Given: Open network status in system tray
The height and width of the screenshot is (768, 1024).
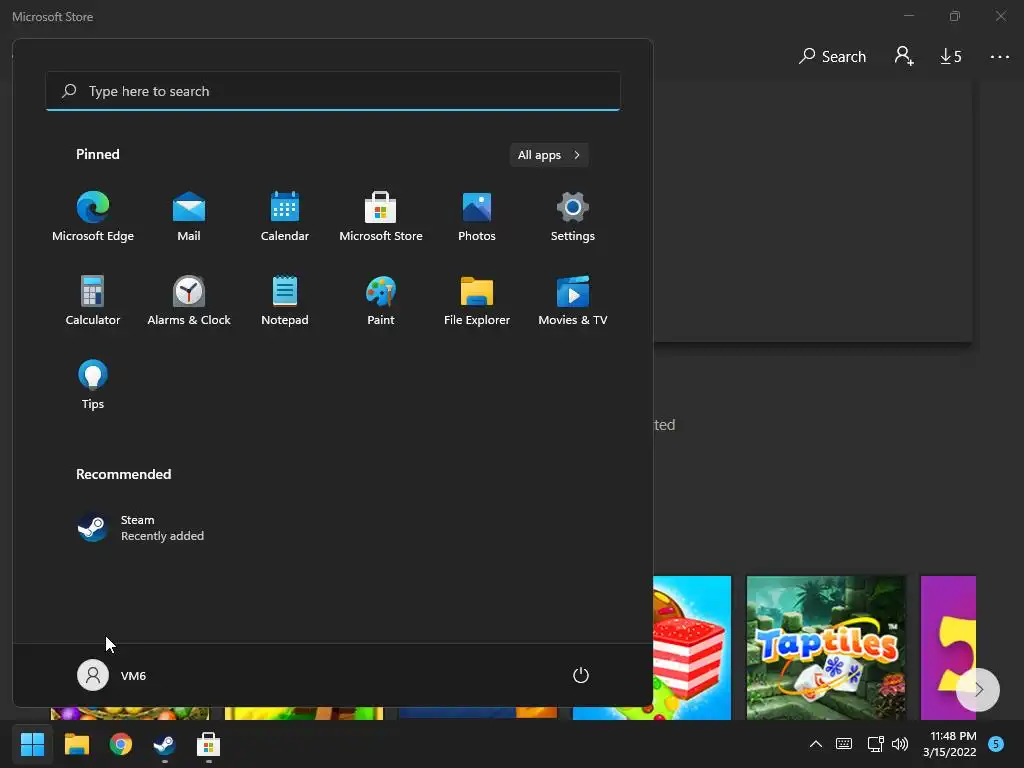Looking at the screenshot, I should point(875,744).
